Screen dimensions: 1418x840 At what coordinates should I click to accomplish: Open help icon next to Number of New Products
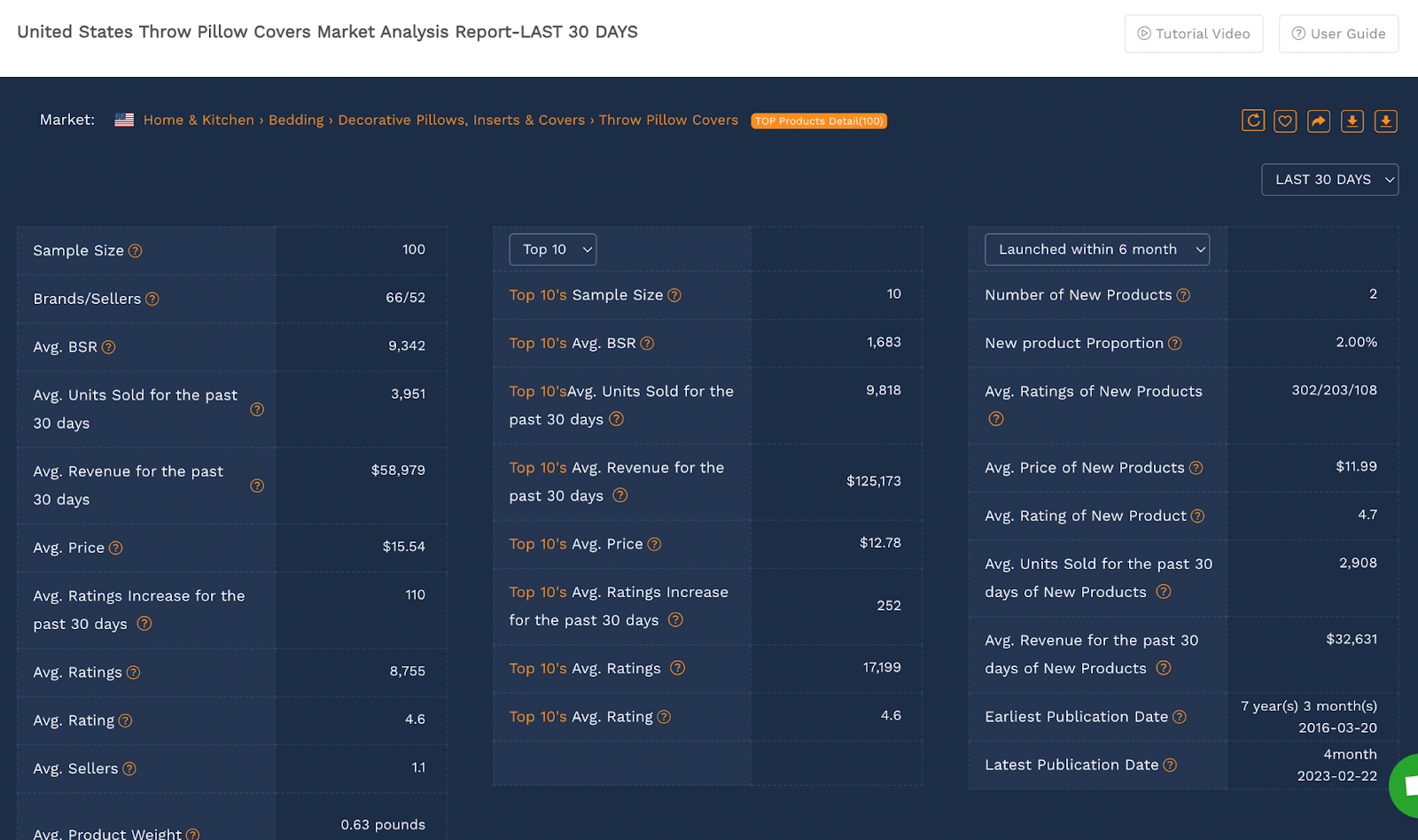1183,295
